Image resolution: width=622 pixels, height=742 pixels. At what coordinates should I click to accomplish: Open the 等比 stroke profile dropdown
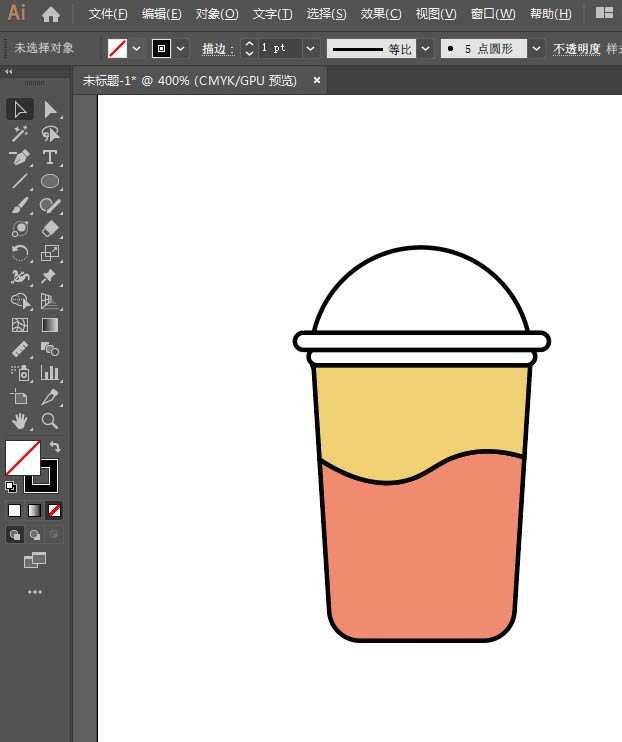(425, 48)
